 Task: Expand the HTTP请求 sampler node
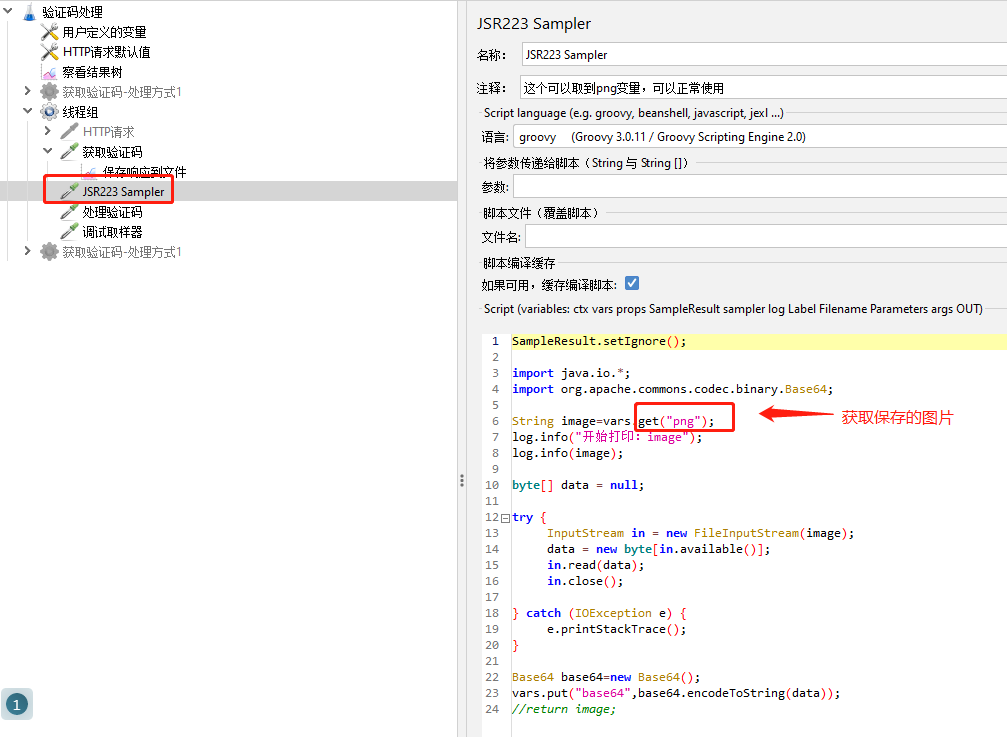(48, 130)
